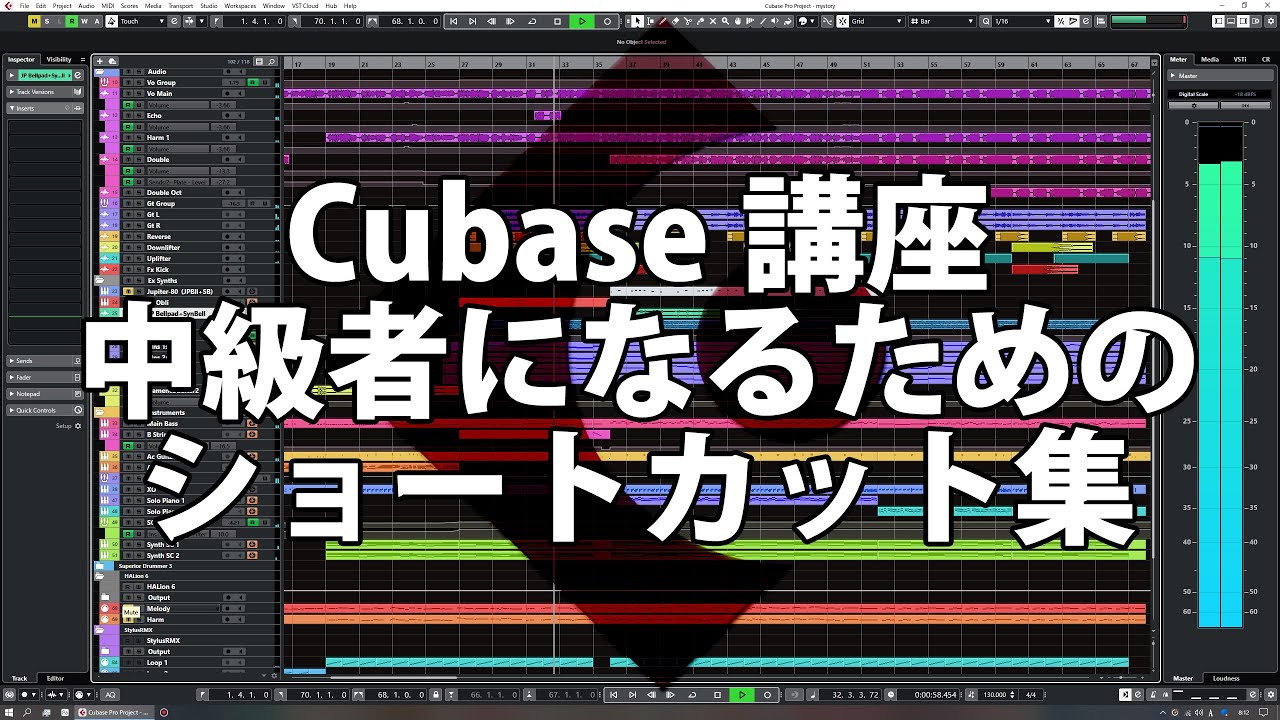Viewport: 1280px width, 720px height.
Task: Expand Sends inspector section
Action: coord(45,360)
